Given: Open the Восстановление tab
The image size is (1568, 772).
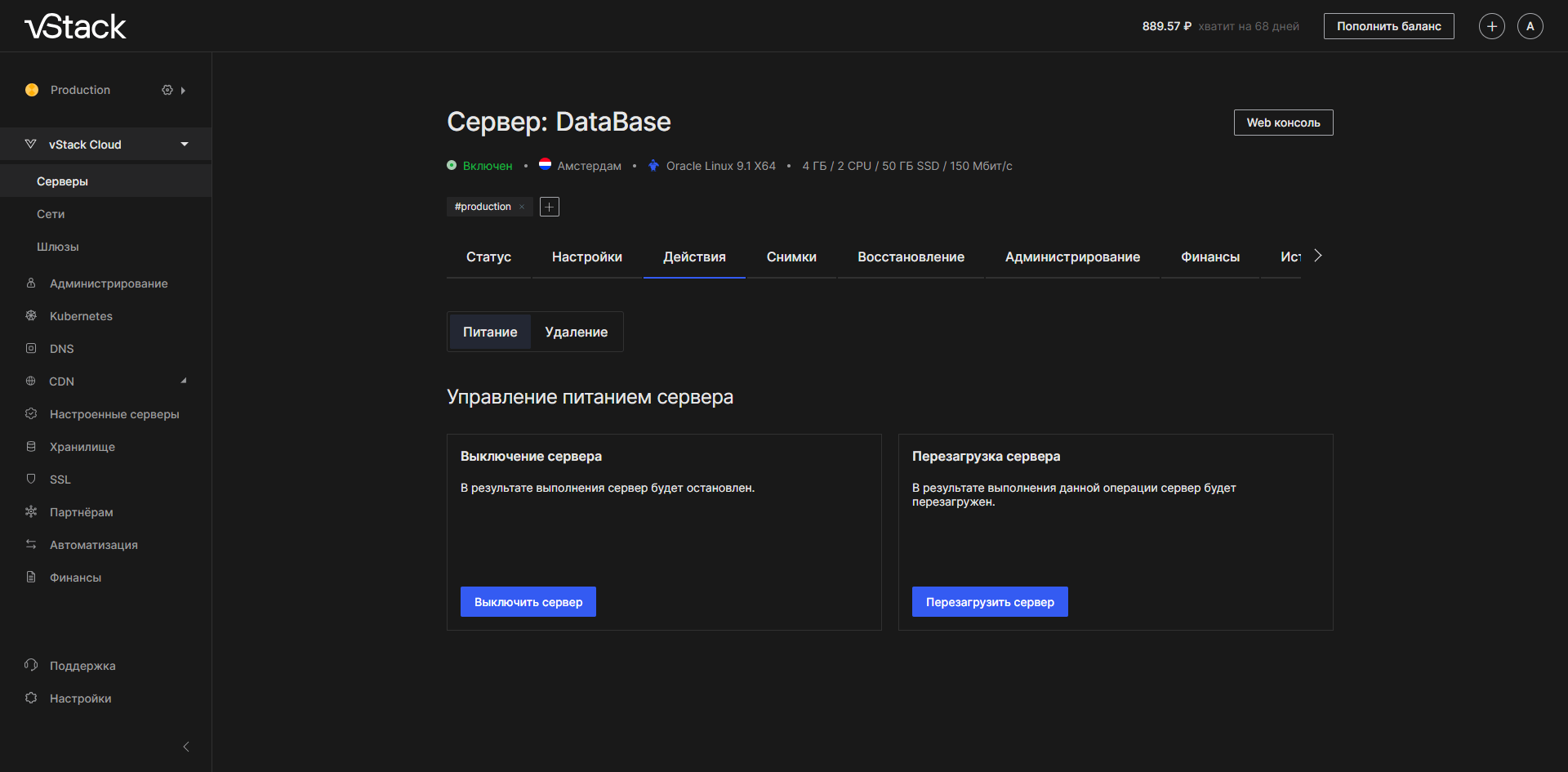Looking at the screenshot, I should click(x=911, y=257).
